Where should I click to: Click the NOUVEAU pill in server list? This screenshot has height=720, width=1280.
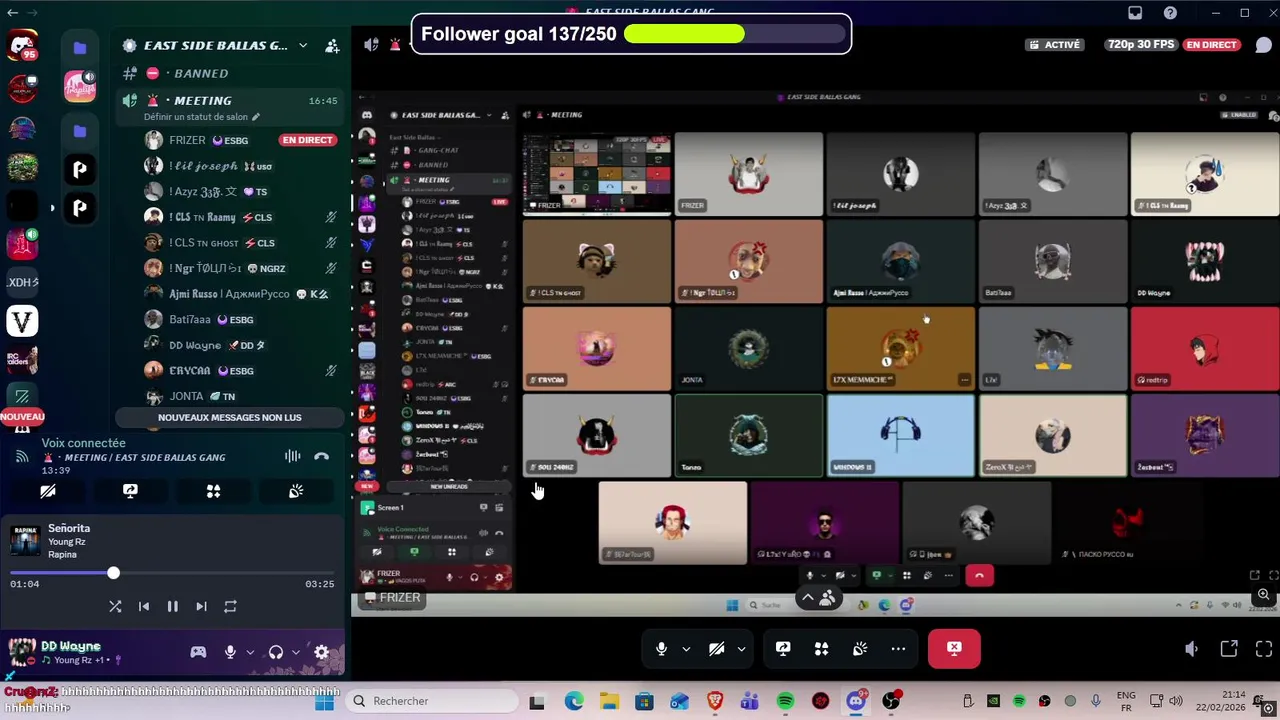tap(22, 416)
